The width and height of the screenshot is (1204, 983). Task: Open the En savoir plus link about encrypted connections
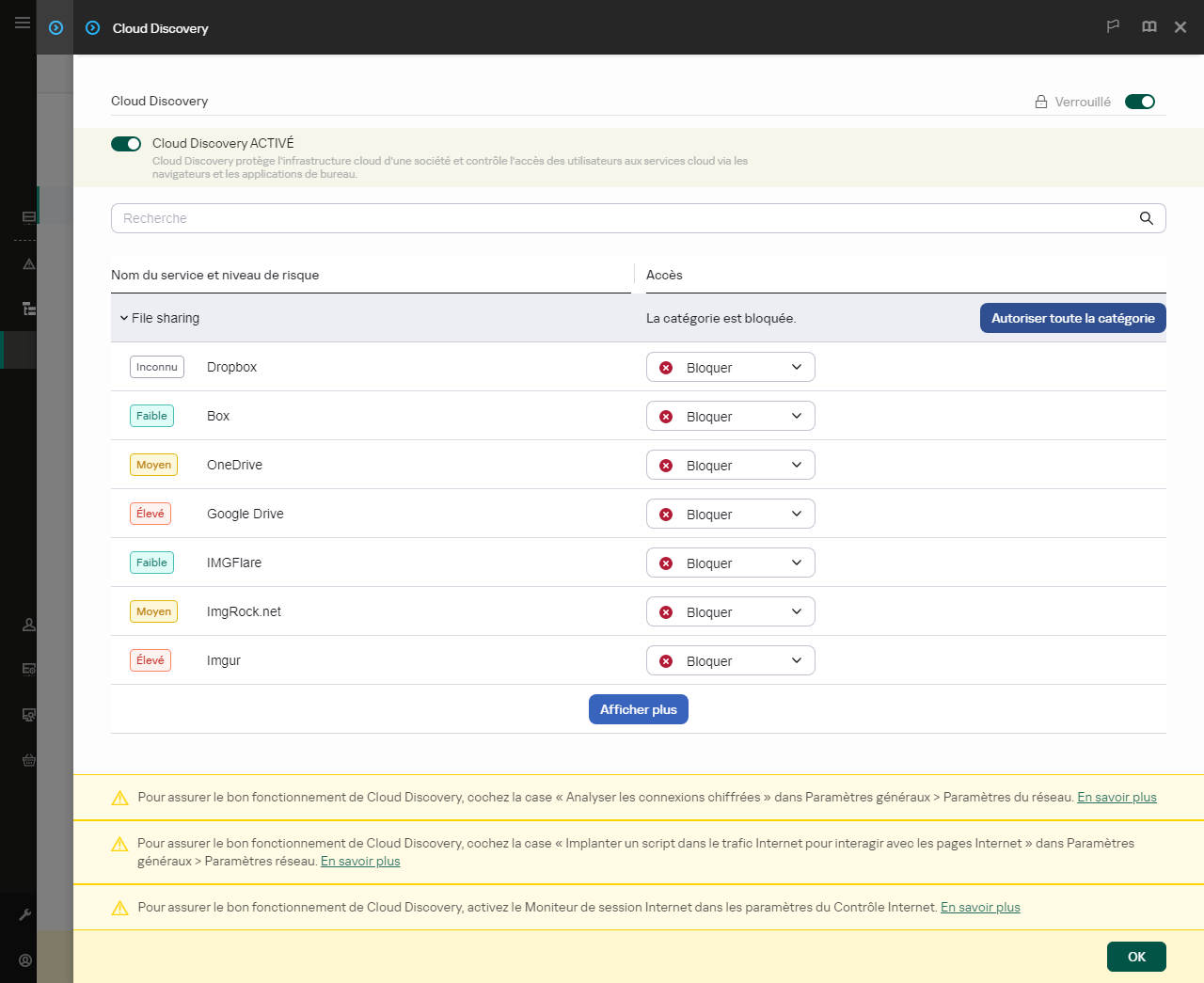coord(1117,797)
